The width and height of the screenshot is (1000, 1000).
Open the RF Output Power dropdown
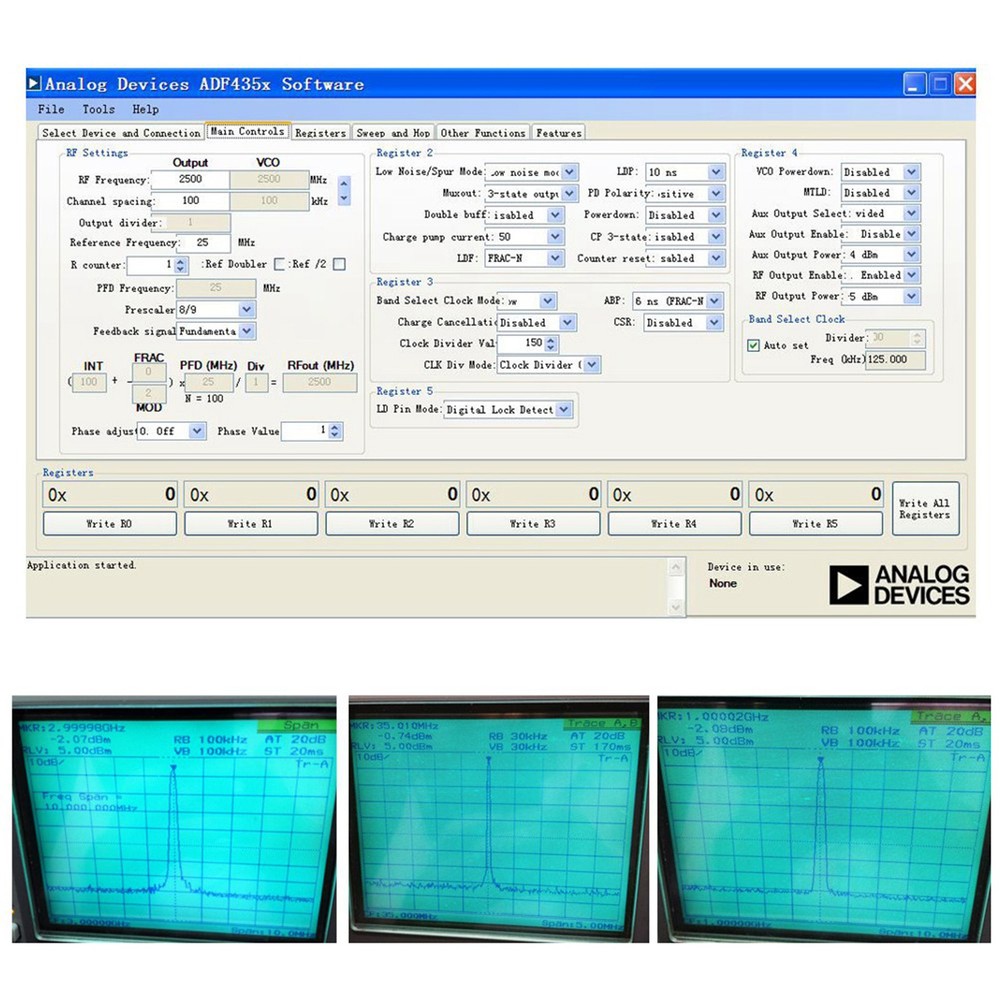(911, 296)
